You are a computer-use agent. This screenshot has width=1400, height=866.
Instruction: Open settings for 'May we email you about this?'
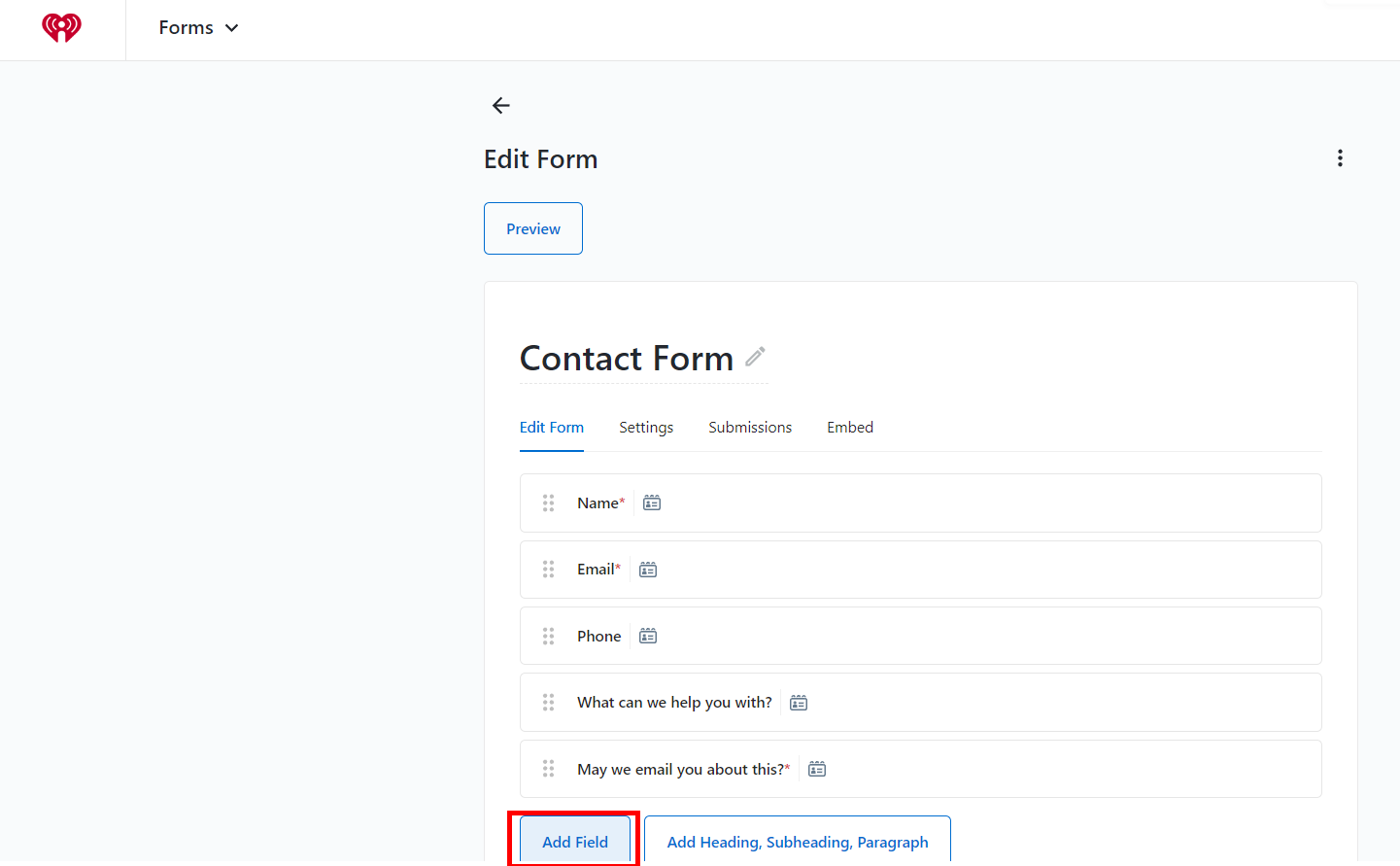816,768
